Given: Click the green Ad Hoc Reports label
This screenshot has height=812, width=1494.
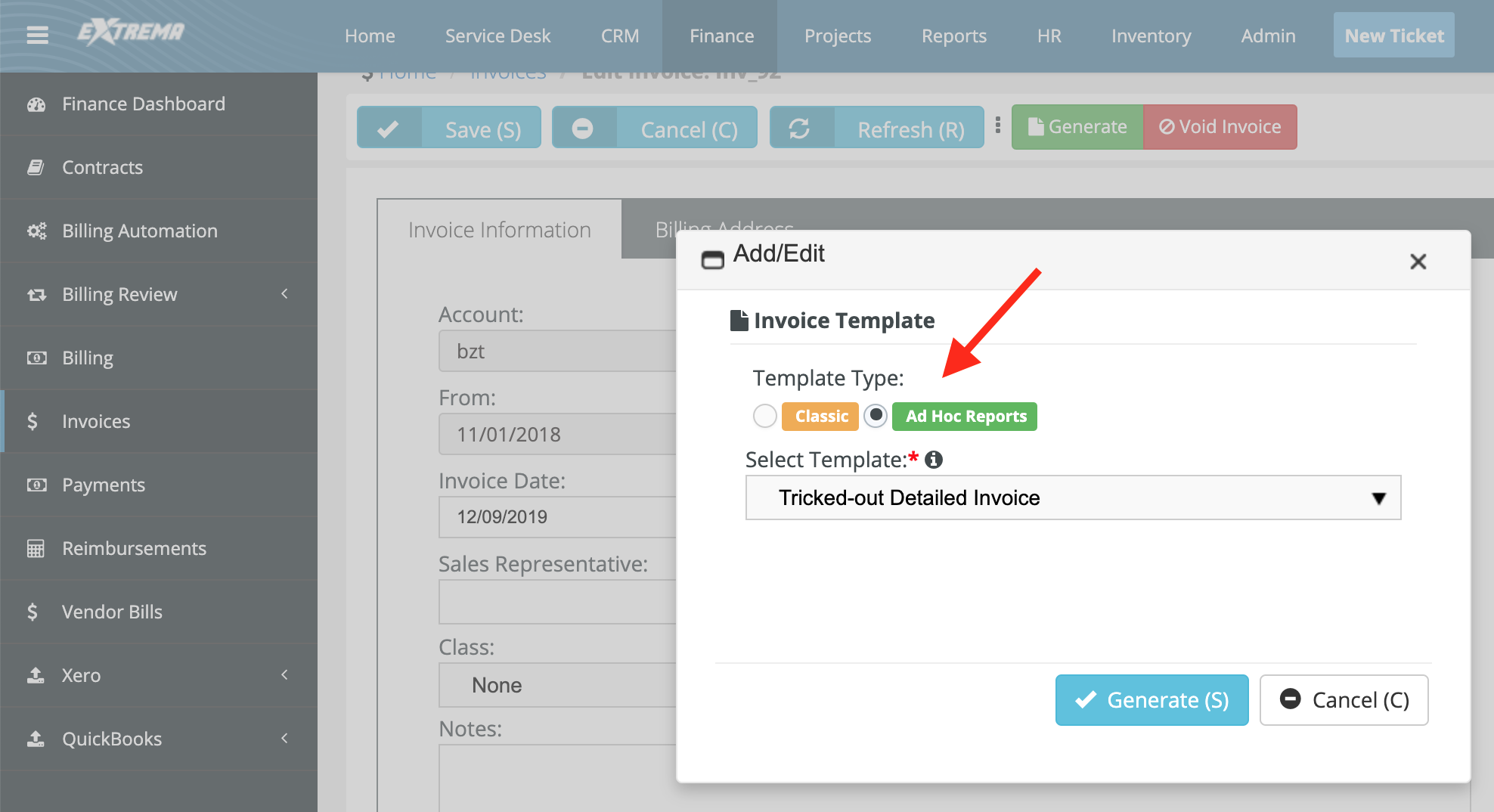Looking at the screenshot, I should (x=965, y=417).
